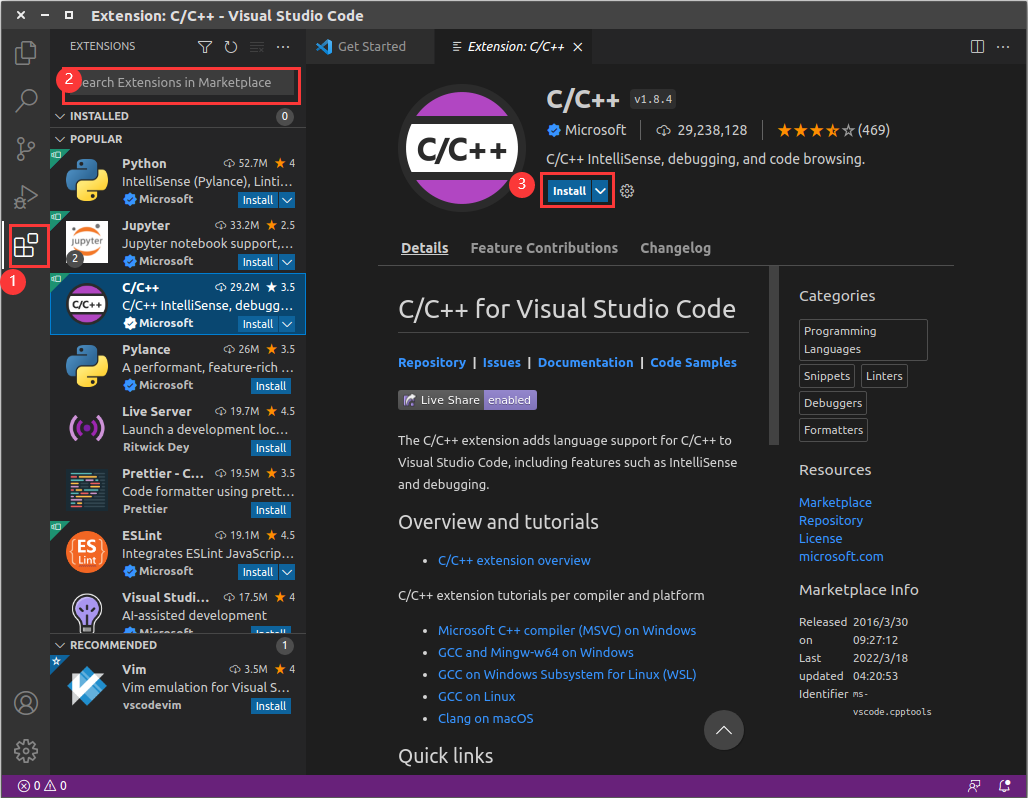The height and width of the screenshot is (798, 1028).
Task: Select the Vim extension icon
Action: (87, 686)
